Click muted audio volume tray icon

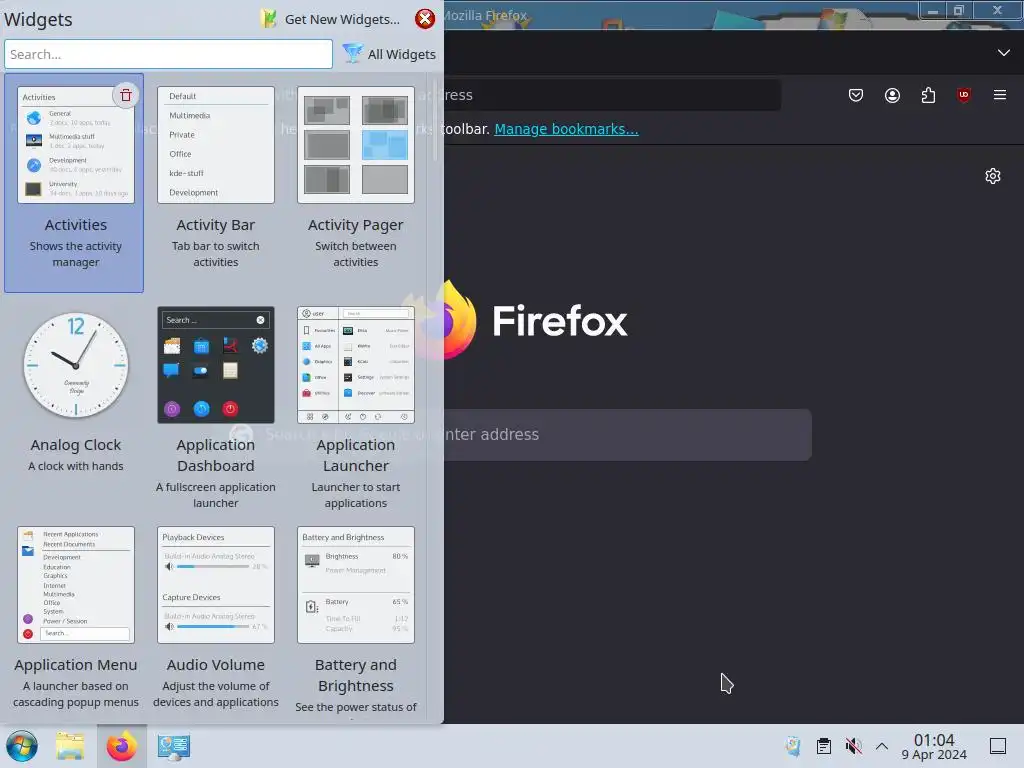(853, 746)
